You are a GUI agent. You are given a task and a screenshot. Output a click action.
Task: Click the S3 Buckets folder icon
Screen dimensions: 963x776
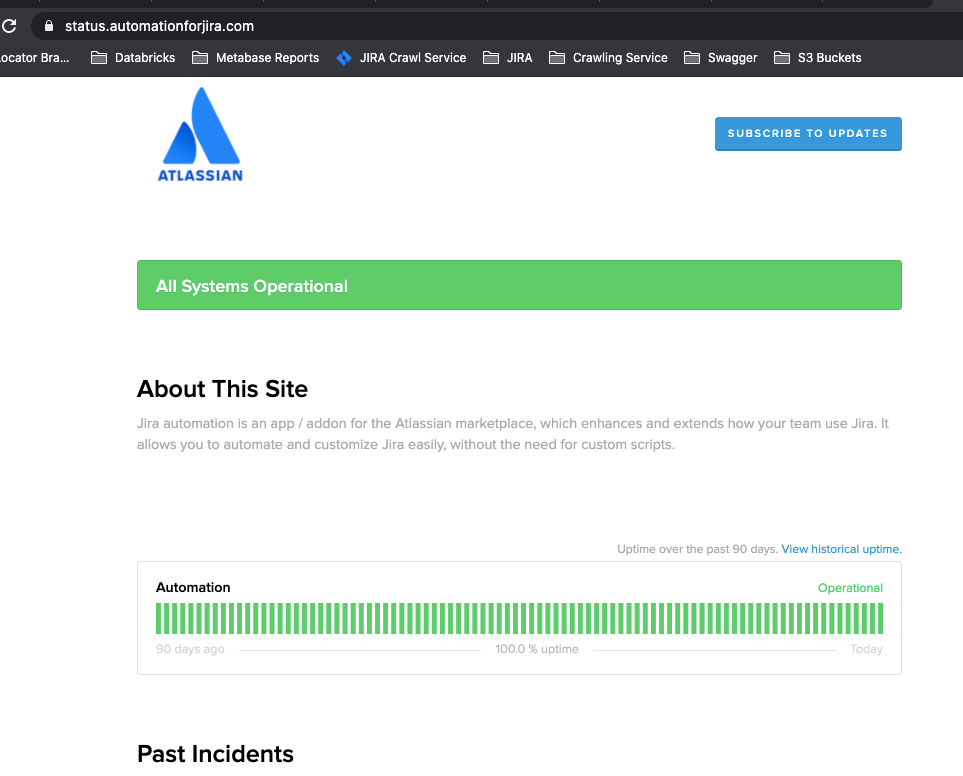tap(782, 58)
